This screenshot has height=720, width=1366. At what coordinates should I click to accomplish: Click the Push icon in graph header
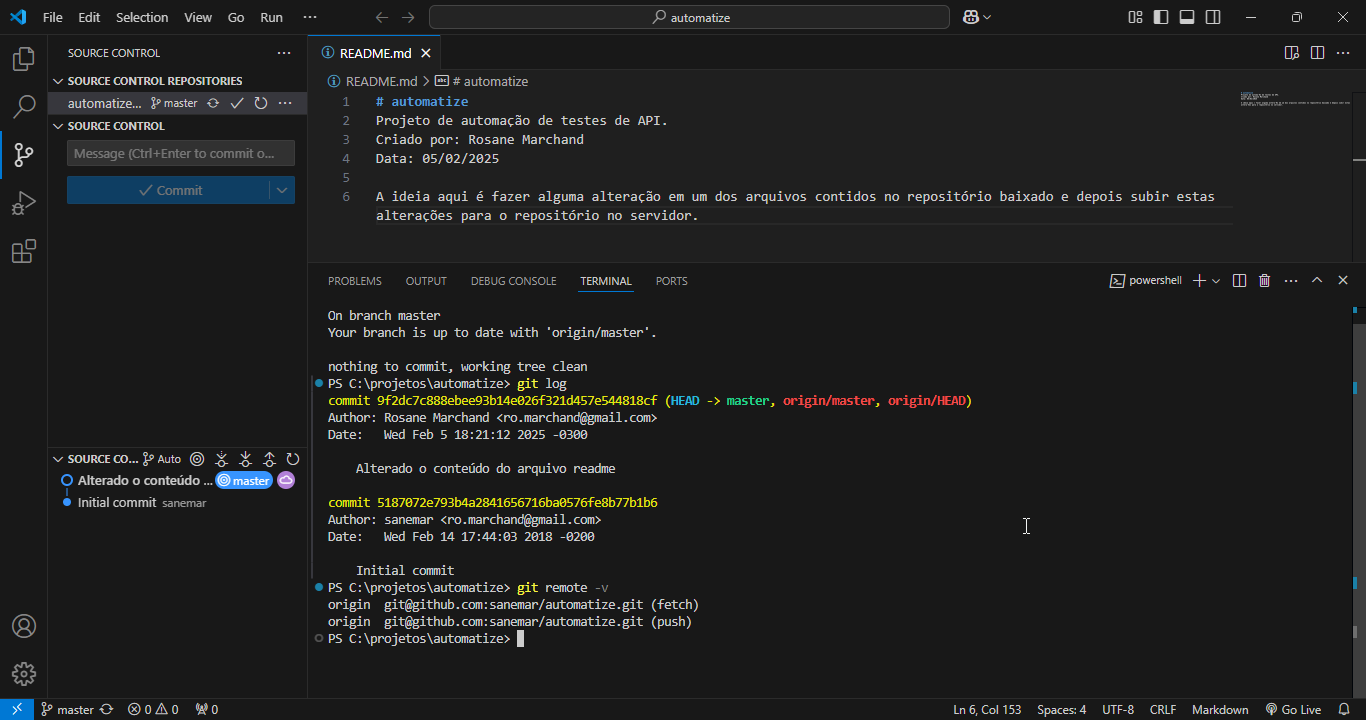(x=269, y=459)
